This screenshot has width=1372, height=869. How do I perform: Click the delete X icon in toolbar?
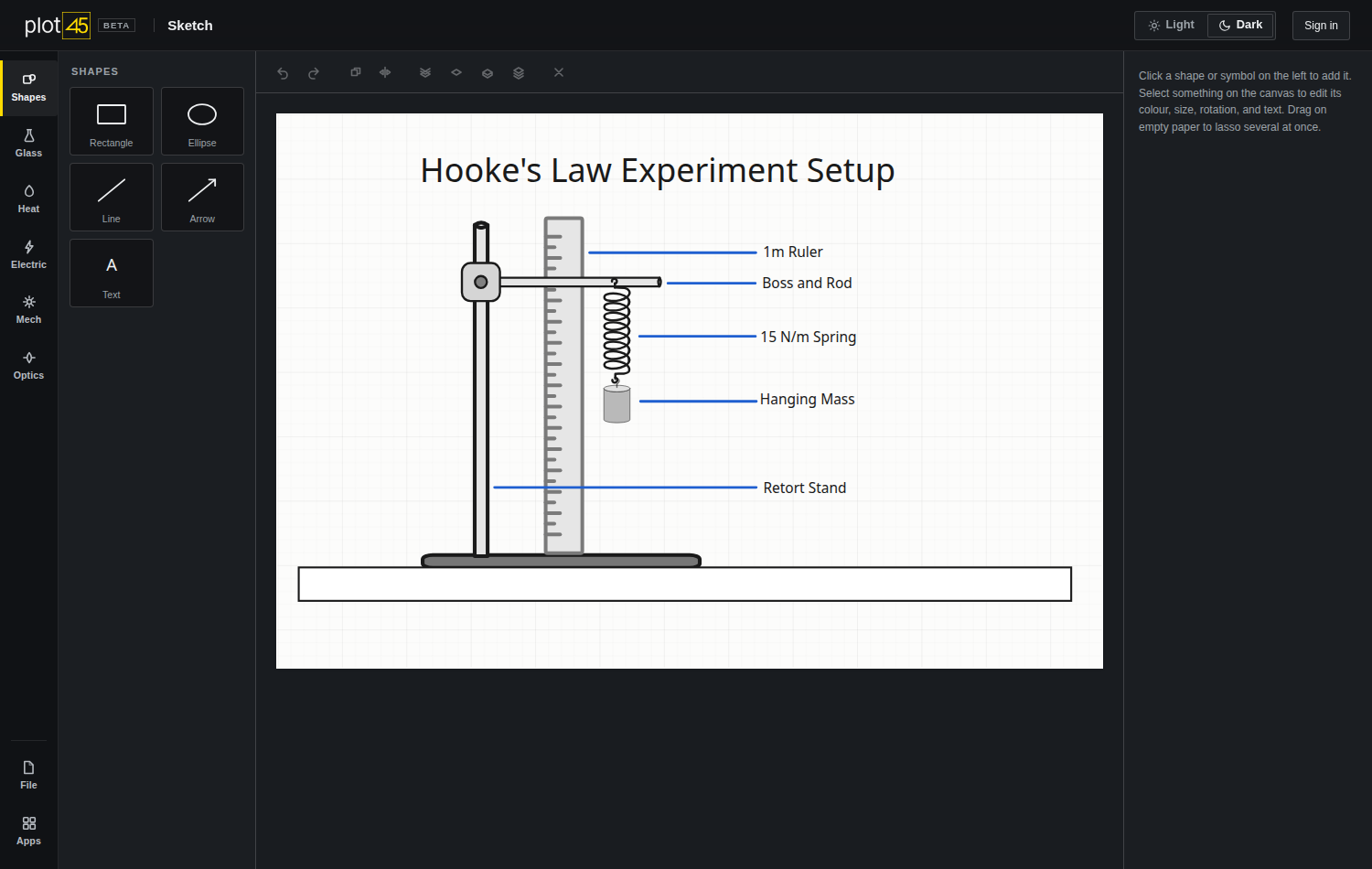click(x=559, y=72)
